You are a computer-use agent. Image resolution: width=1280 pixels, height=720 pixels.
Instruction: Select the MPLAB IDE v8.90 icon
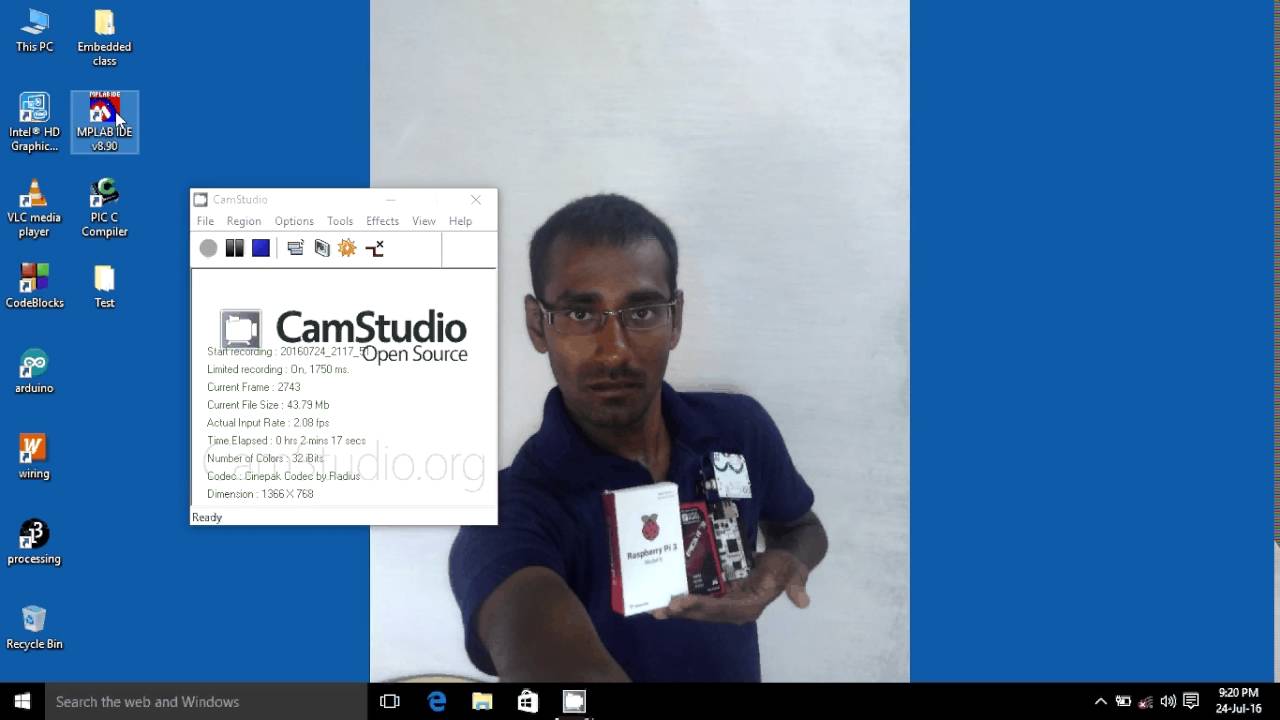pyautogui.click(x=104, y=123)
